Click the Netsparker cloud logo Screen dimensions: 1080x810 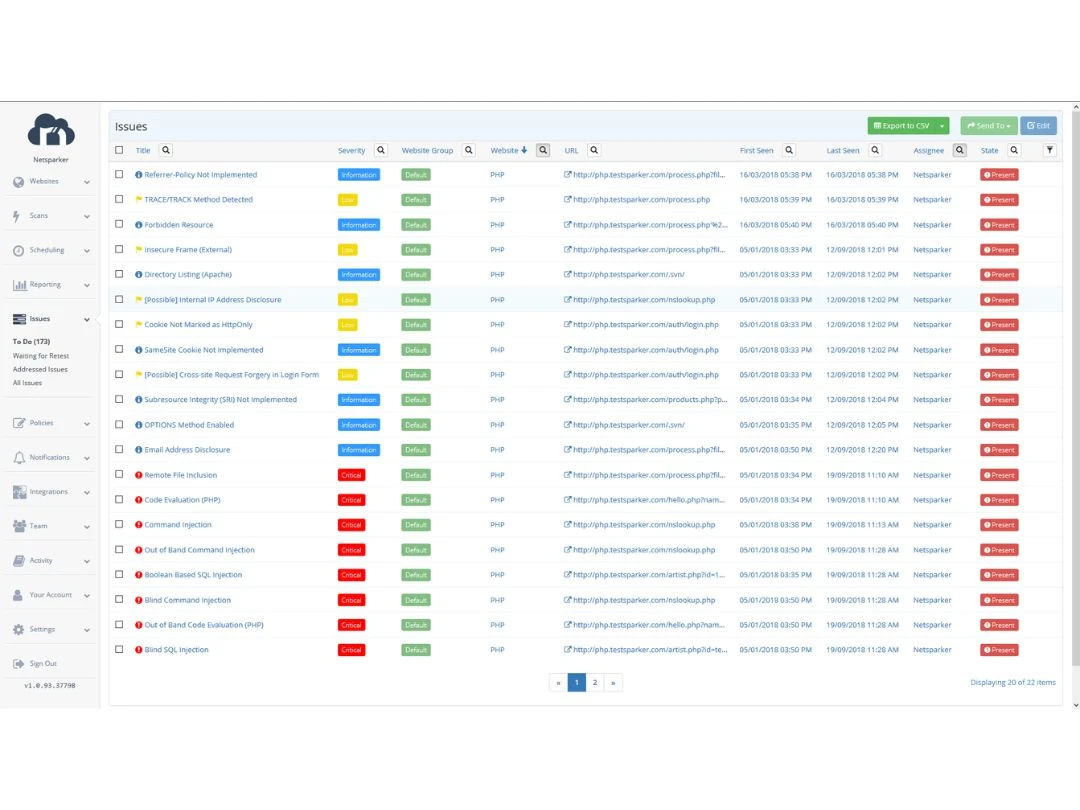coord(51,130)
